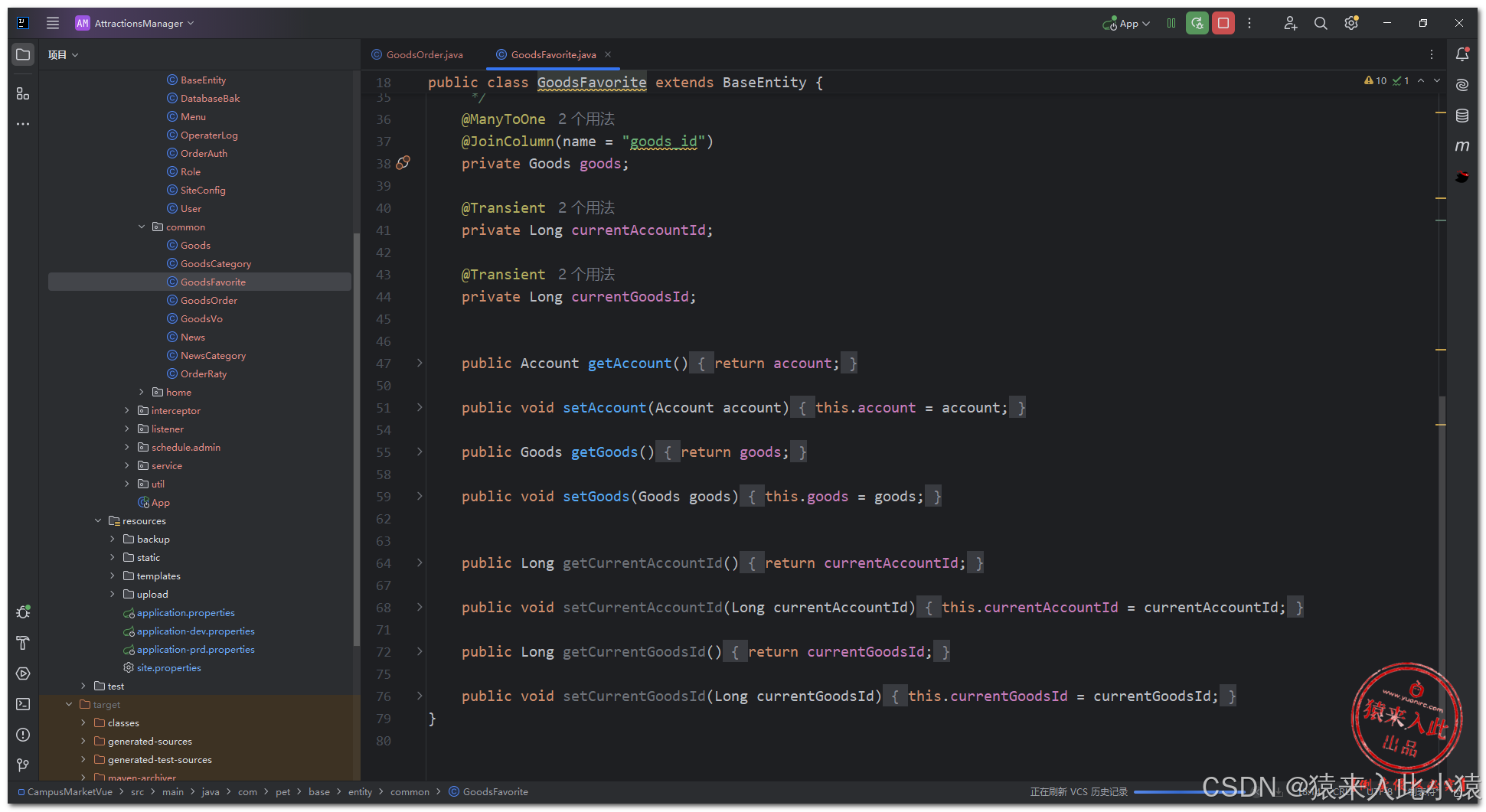Image resolution: width=1486 pixels, height=812 pixels.
Task: Switch to the GoodsOrder.java tab
Action: 417,54
